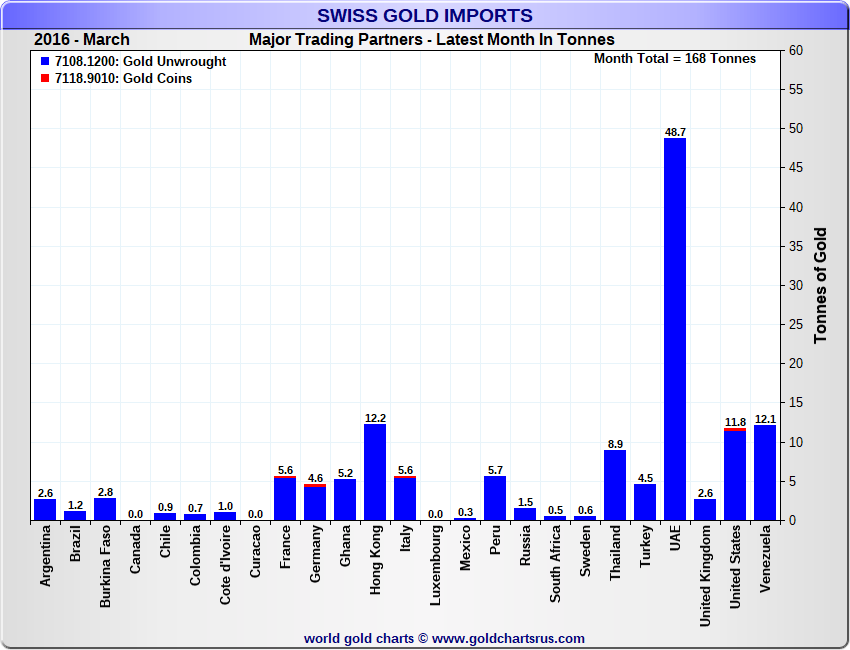Select the Thailand bar
The image size is (850, 650).
(x=615, y=485)
